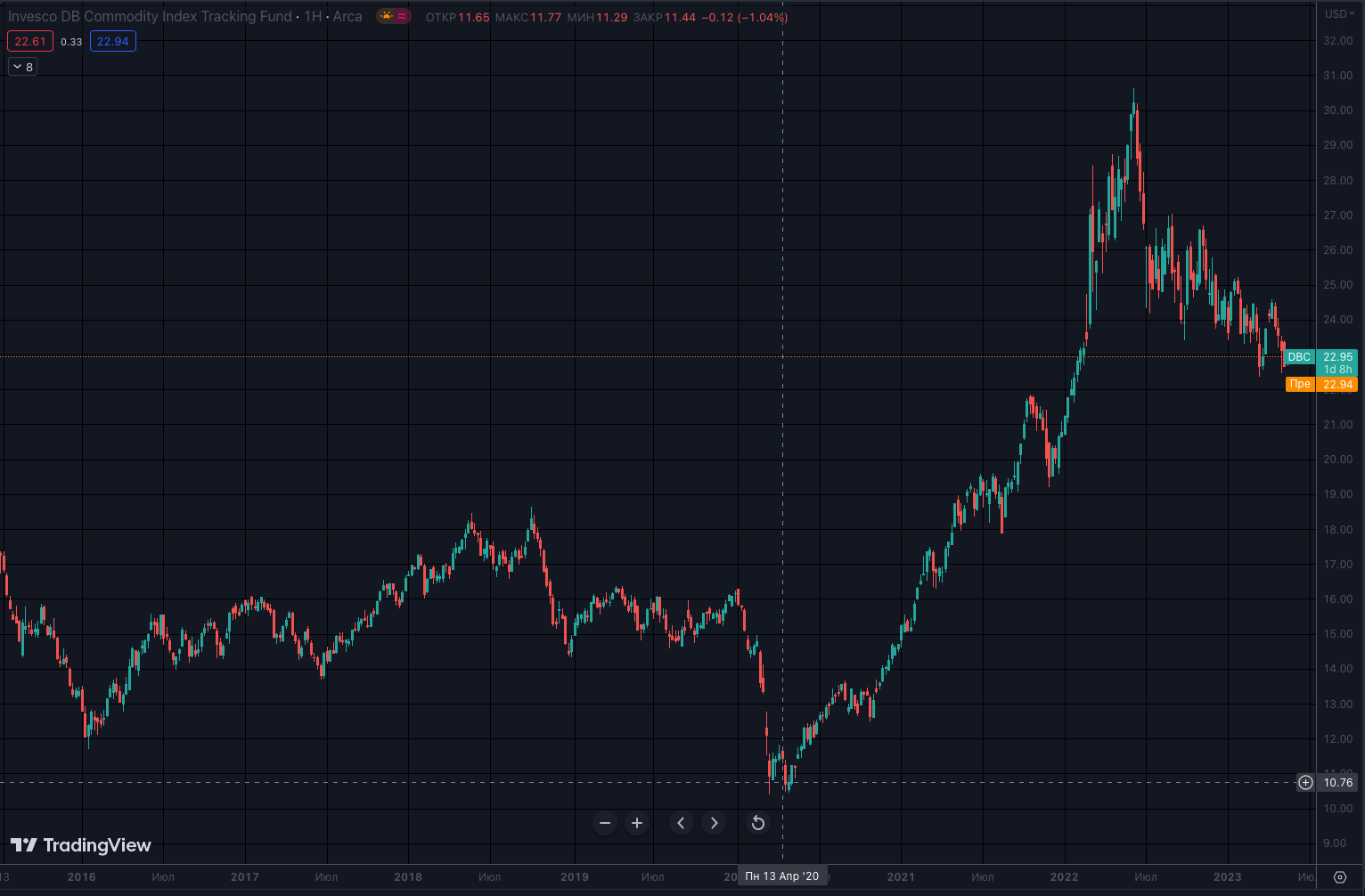1365x896 pixels.
Task: Click the orange Пре 22.94 pre-market label
Action: coord(1320,384)
